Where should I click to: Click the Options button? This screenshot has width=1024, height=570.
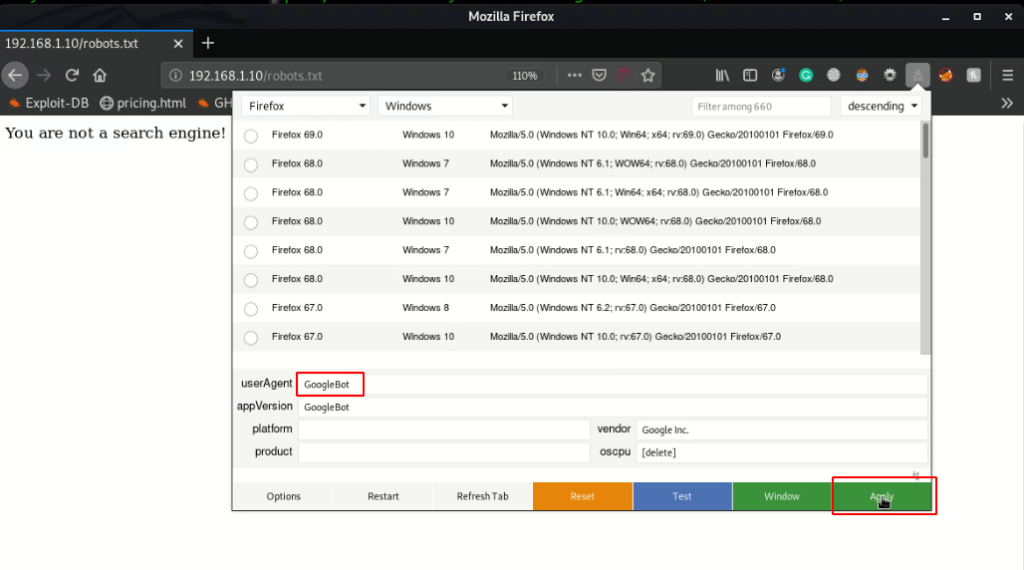pos(283,496)
